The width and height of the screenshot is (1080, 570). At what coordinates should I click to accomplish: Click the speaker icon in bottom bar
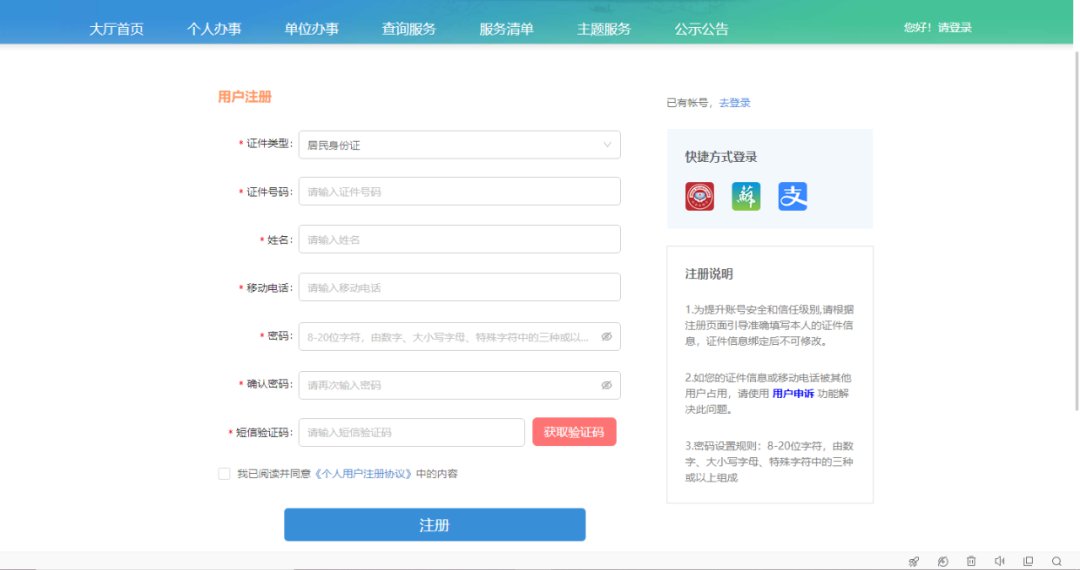pos(999,562)
